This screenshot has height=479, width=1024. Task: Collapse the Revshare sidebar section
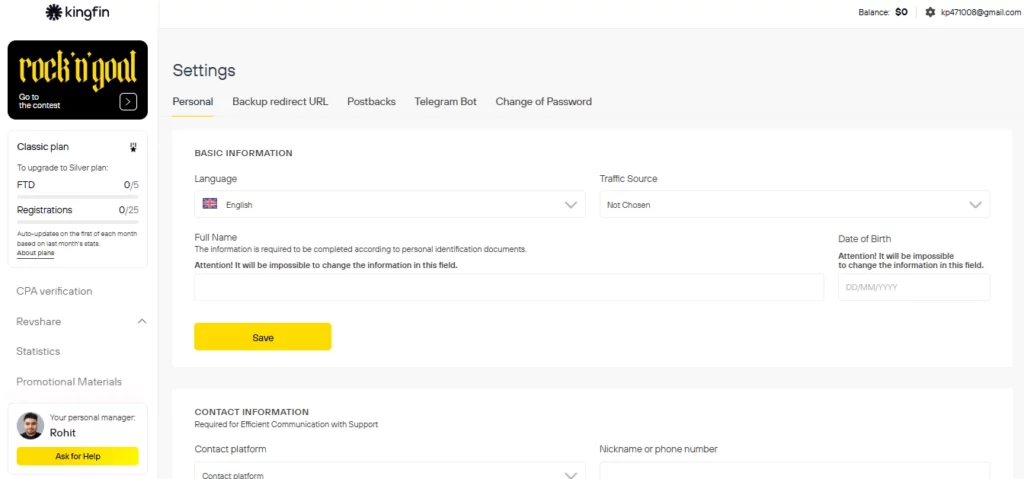(x=141, y=321)
